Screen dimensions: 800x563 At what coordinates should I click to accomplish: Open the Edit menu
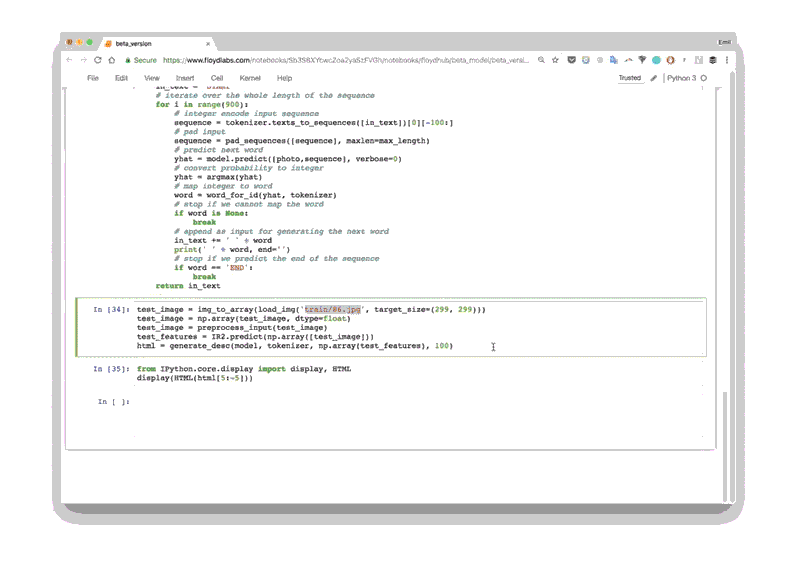pyautogui.click(x=121, y=77)
